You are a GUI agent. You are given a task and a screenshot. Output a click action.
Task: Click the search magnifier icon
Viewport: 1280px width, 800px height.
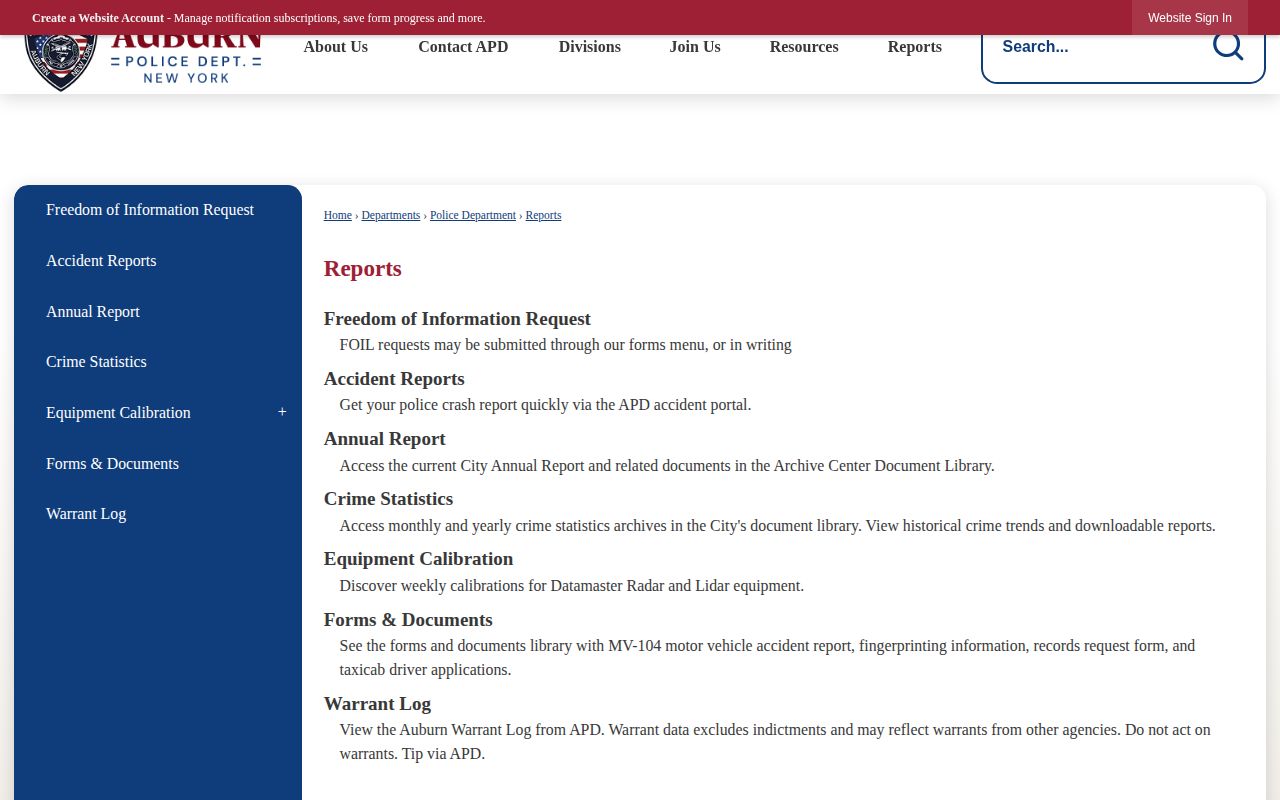click(x=1228, y=46)
